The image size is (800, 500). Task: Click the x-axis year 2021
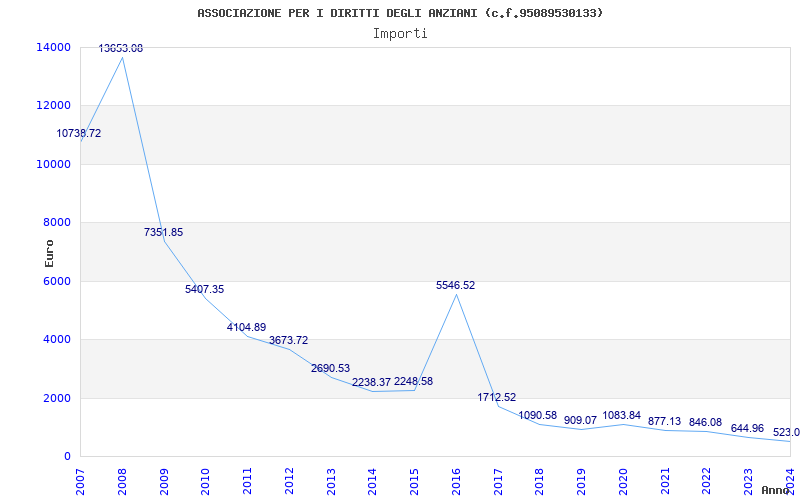[664, 482]
